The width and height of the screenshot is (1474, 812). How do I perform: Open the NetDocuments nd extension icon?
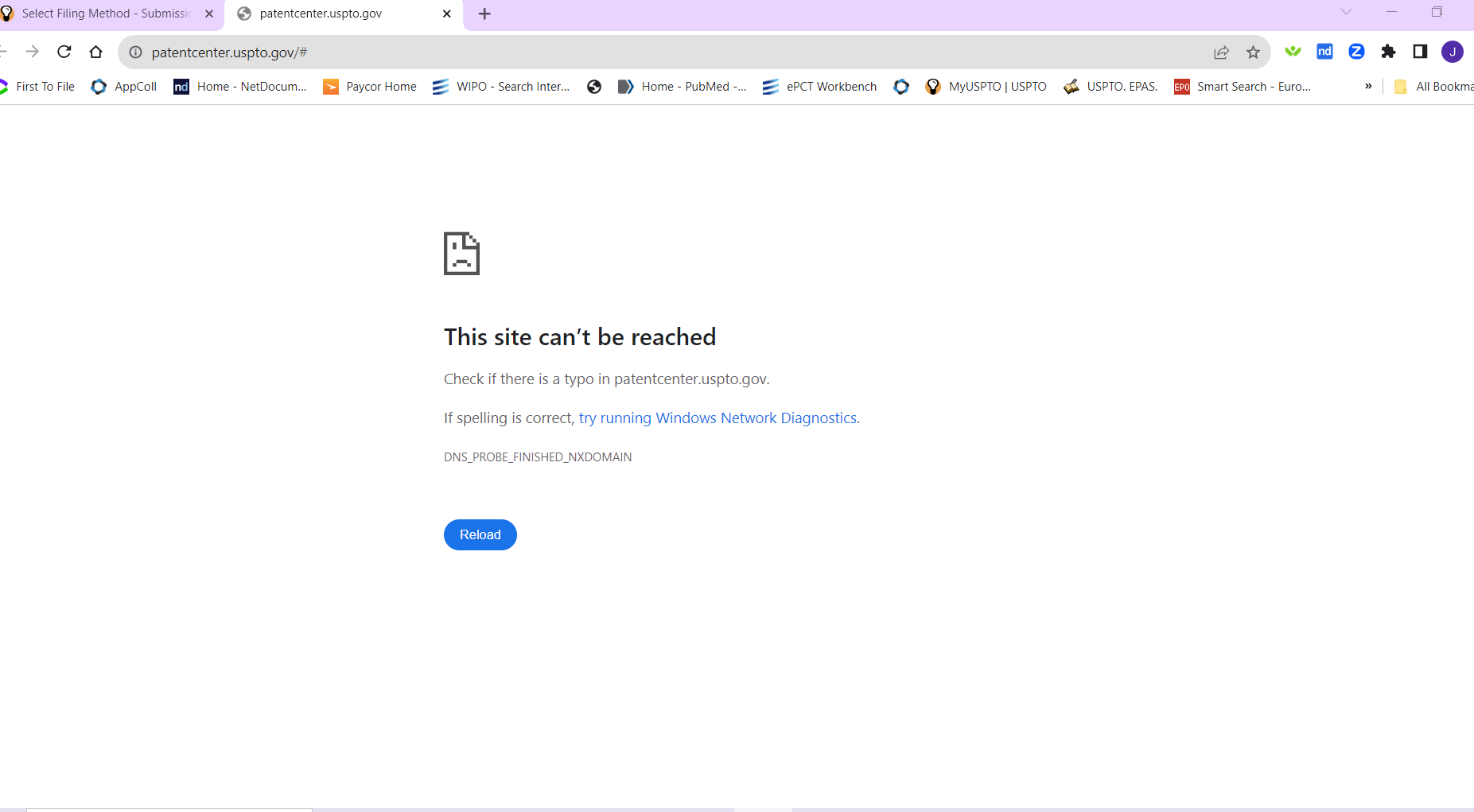point(1324,52)
